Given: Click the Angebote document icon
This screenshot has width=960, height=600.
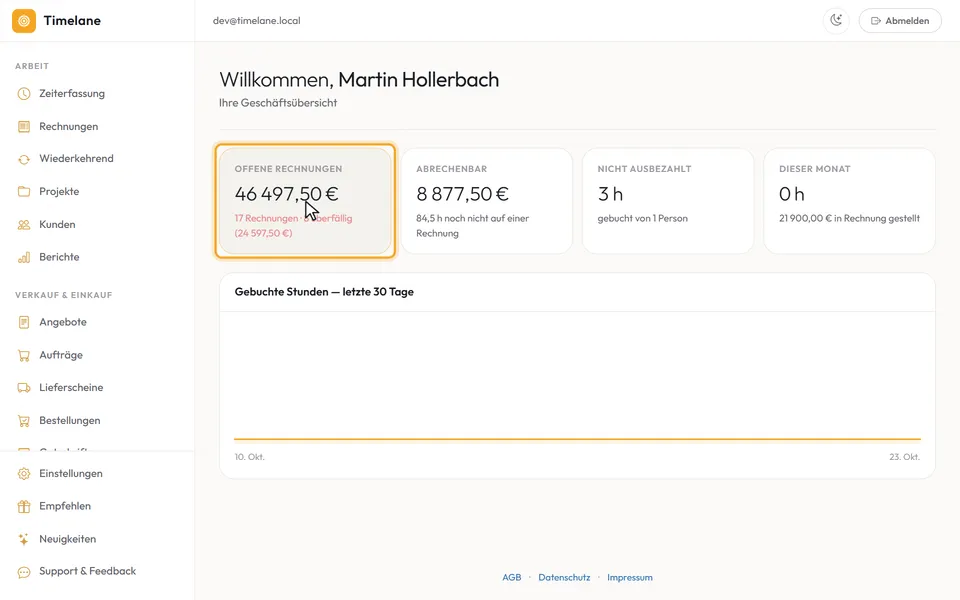Looking at the screenshot, I should tap(24, 322).
